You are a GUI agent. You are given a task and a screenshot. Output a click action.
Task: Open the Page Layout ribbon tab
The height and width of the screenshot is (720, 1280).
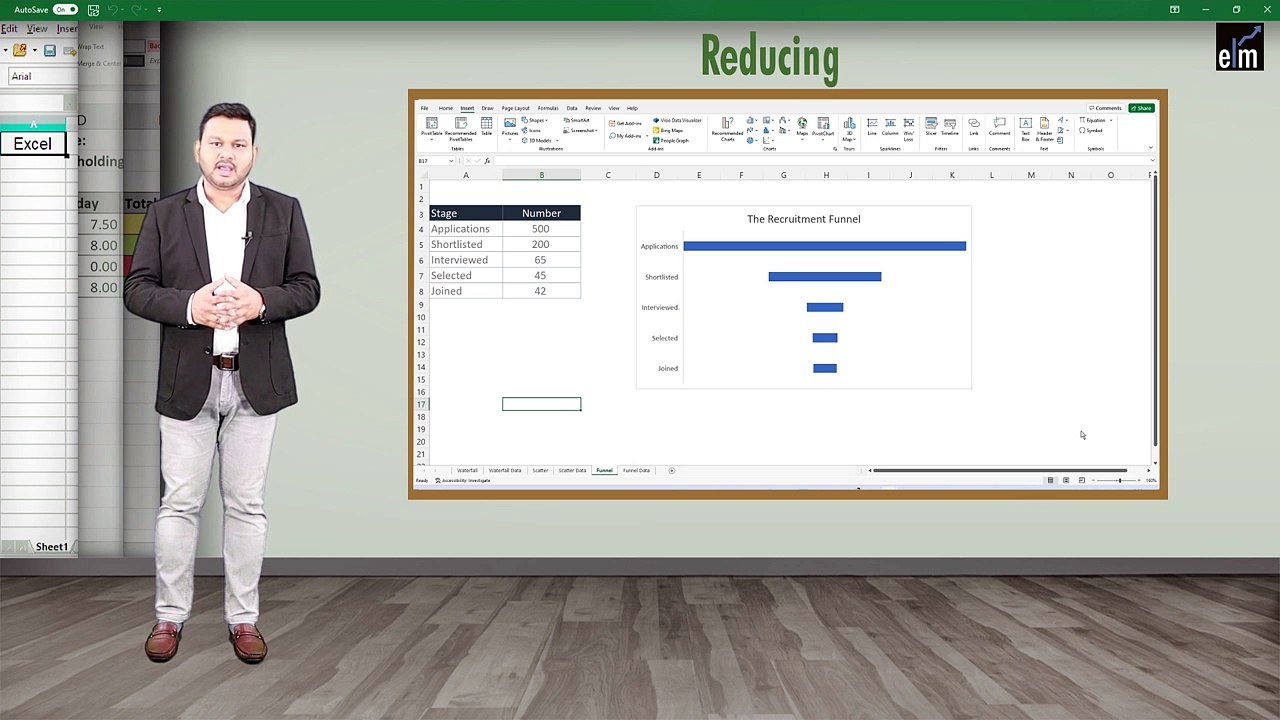pyautogui.click(x=516, y=108)
